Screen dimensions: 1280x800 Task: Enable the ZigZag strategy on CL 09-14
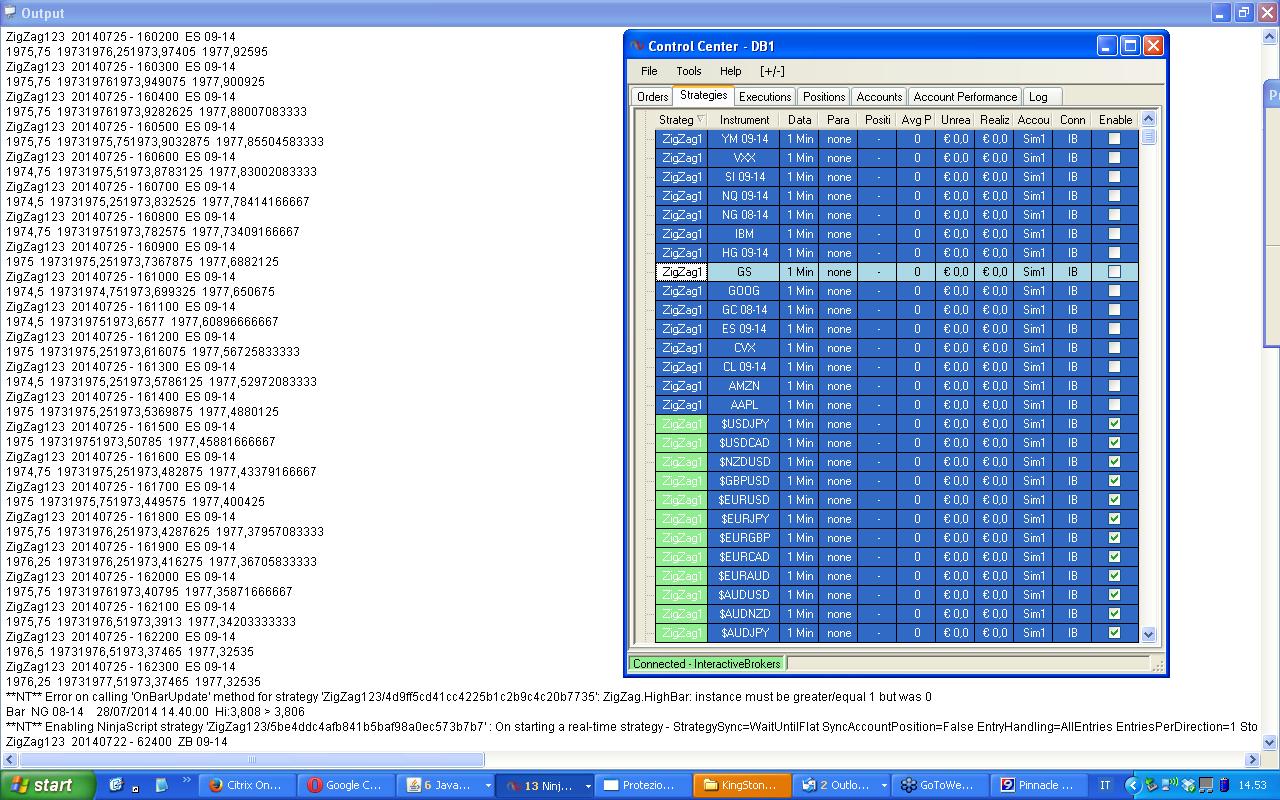click(x=1114, y=367)
